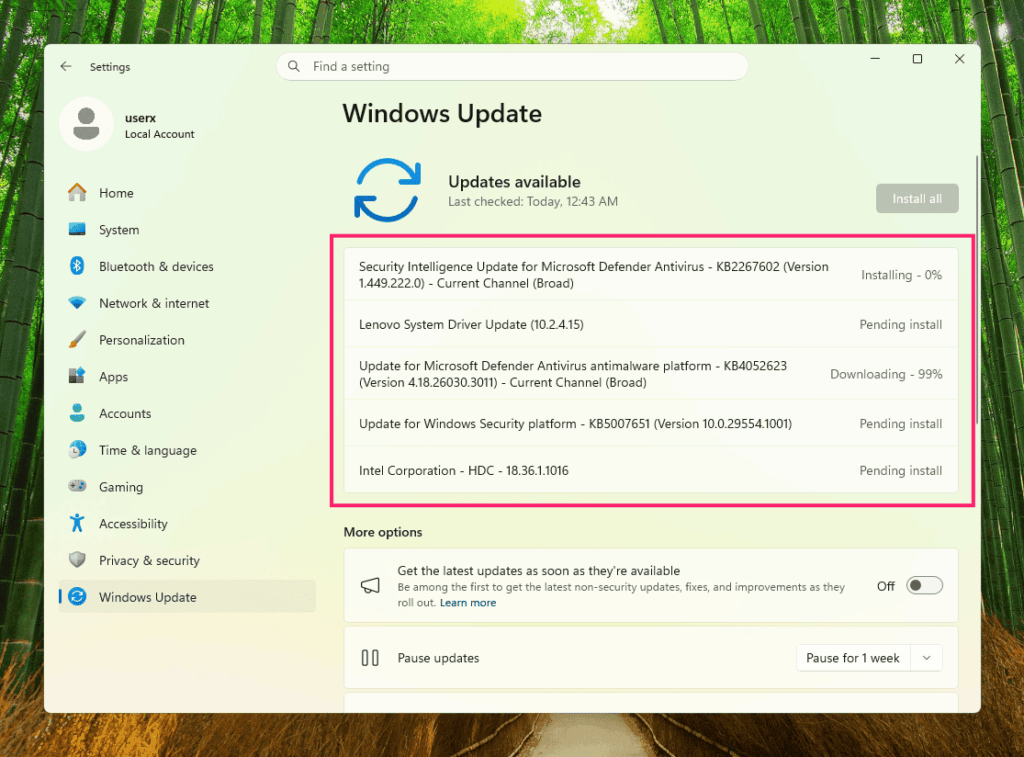Click the Install all button

[x=917, y=199]
